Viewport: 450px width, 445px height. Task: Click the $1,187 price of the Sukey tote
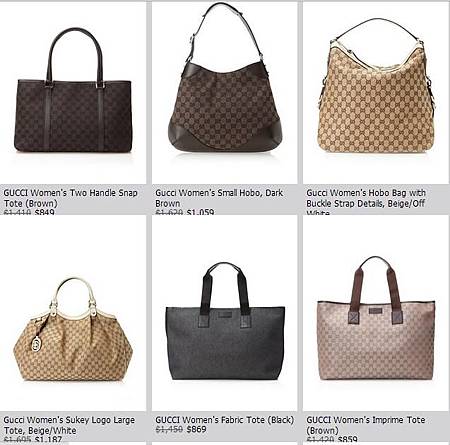48,439
